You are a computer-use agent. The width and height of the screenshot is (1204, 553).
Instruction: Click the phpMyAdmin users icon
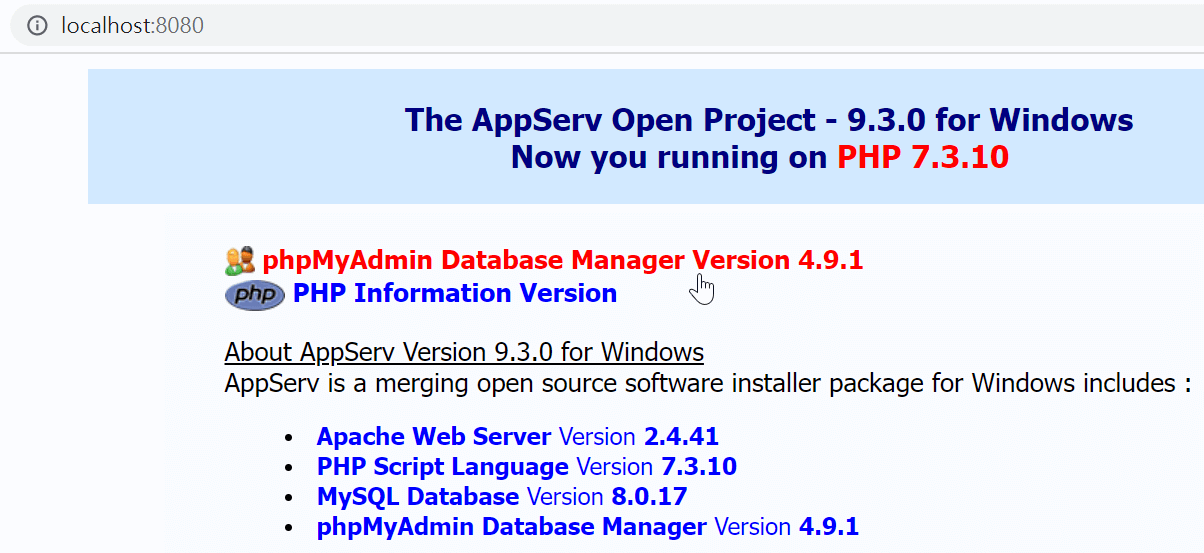point(241,261)
